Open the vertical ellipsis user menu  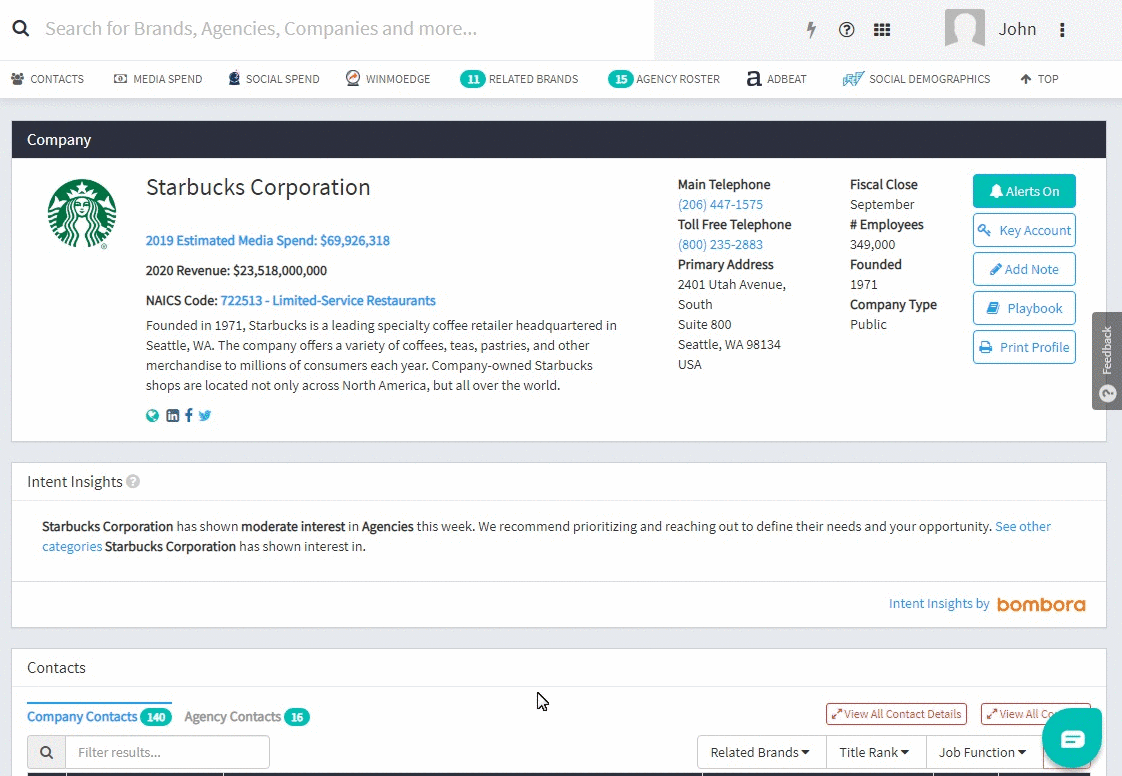point(1062,29)
